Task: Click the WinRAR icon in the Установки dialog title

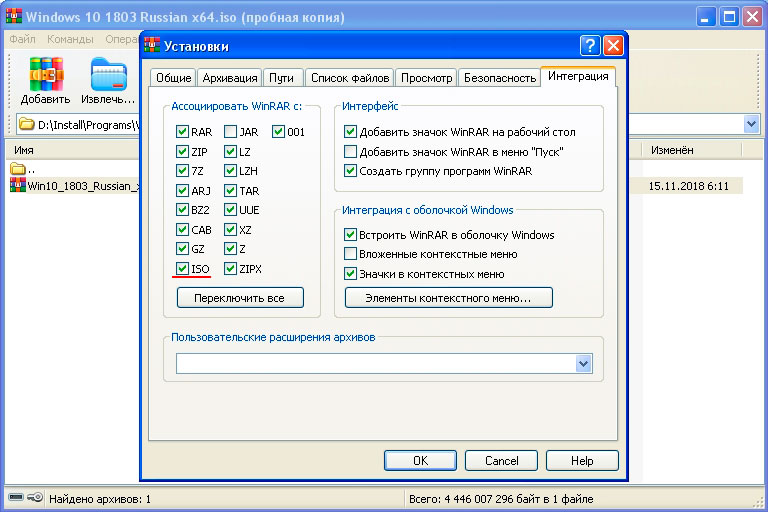Action: click(x=152, y=45)
